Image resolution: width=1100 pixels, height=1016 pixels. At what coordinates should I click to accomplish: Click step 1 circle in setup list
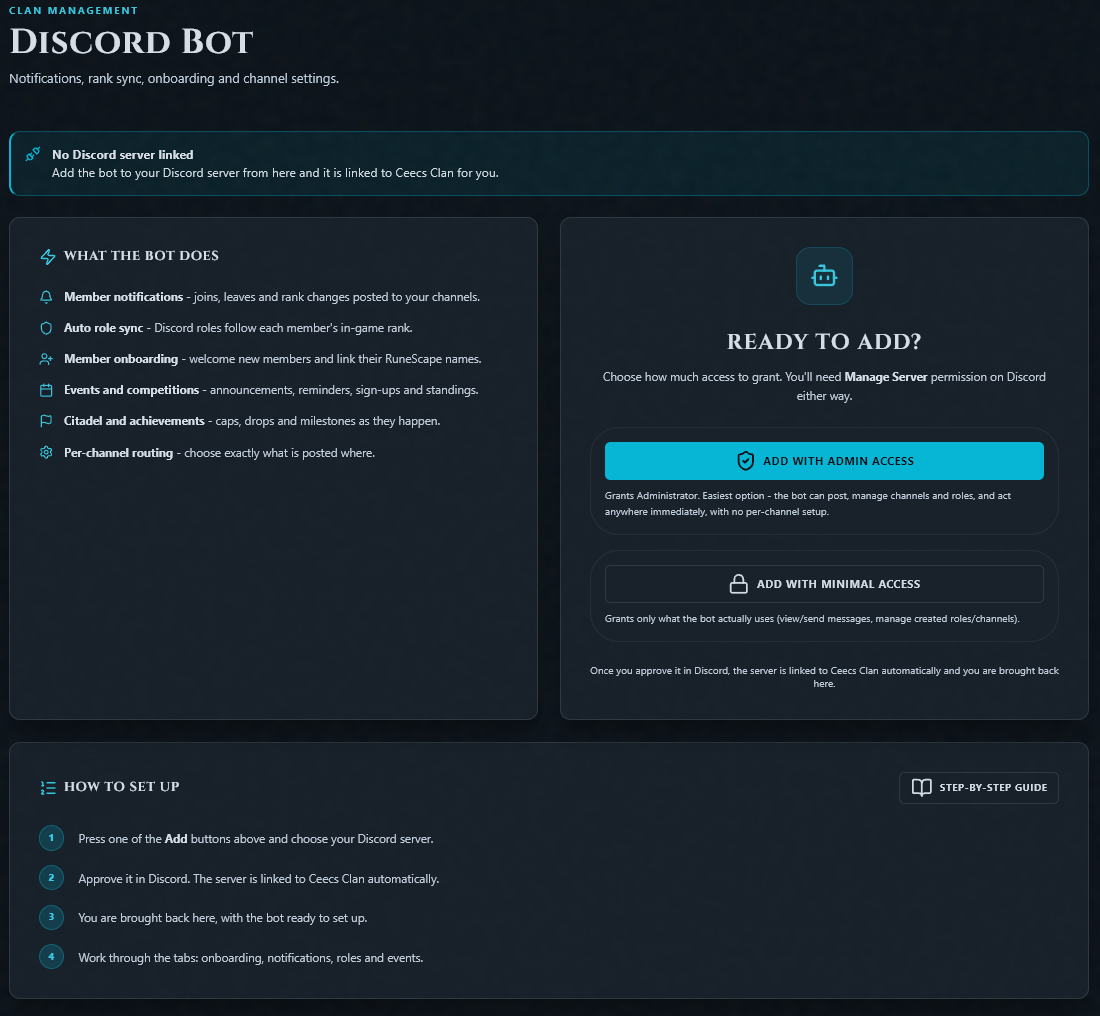click(x=51, y=838)
